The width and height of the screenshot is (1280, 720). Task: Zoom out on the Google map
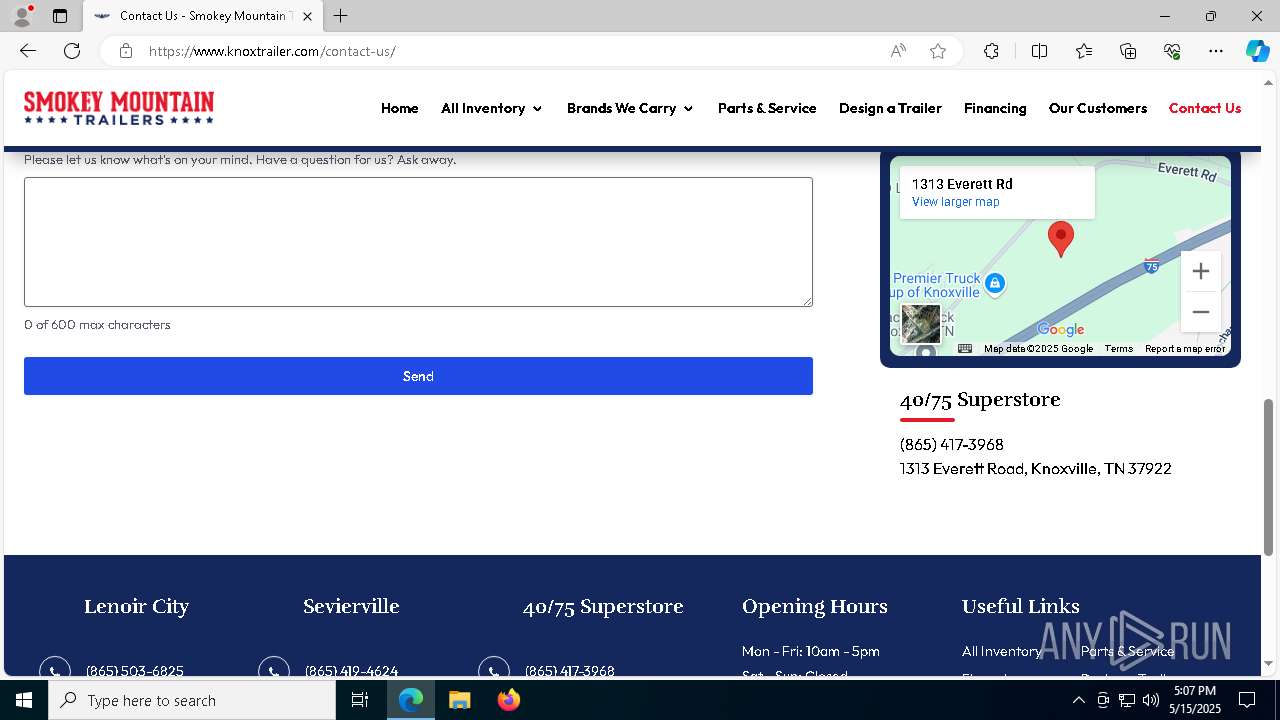point(1201,312)
